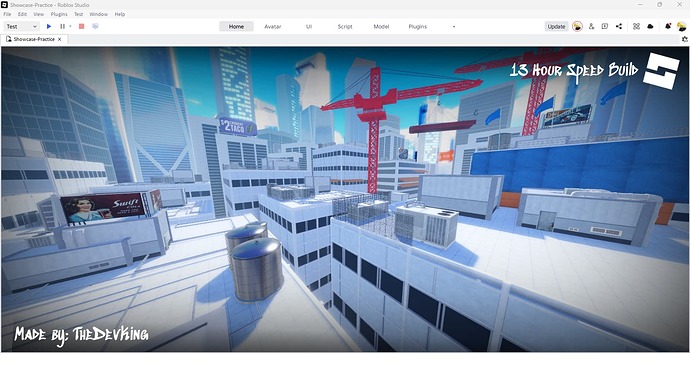Expand the arrow next to the Pause button
The height and width of the screenshot is (366, 690).
[x=70, y=26]
